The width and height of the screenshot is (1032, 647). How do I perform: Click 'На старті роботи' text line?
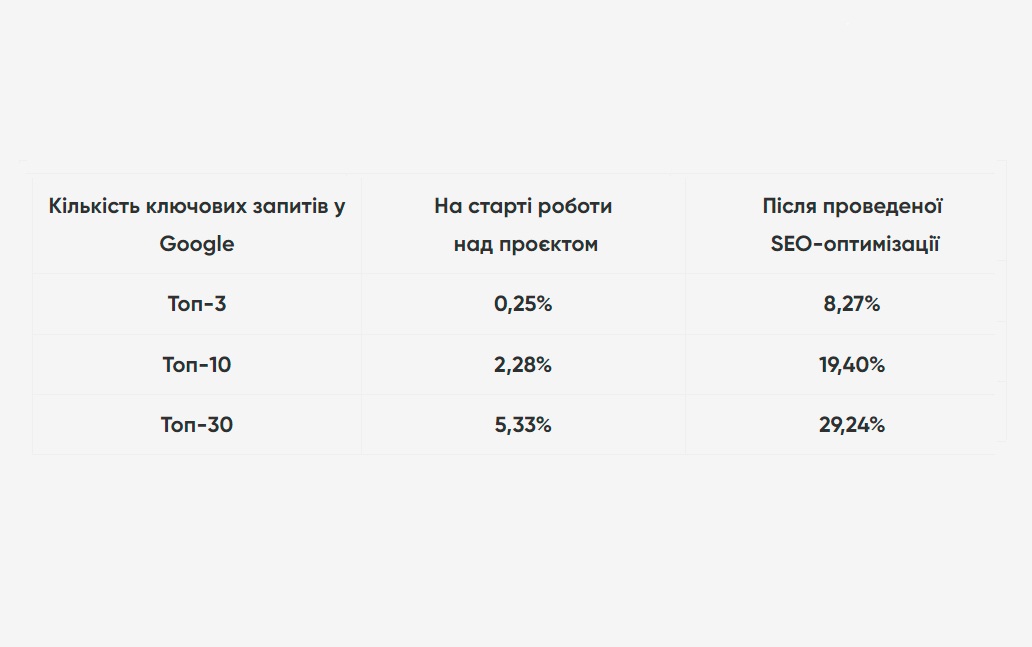[x=523, y=206]
